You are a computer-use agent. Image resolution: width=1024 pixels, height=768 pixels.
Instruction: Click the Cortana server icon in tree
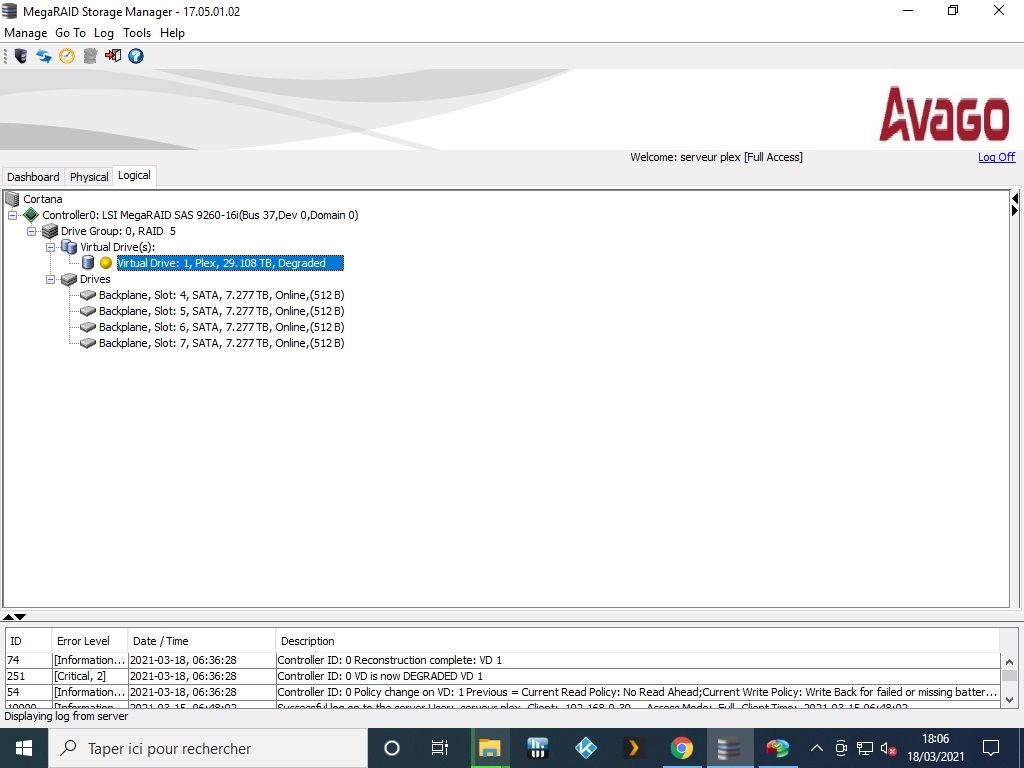[12, 199]
